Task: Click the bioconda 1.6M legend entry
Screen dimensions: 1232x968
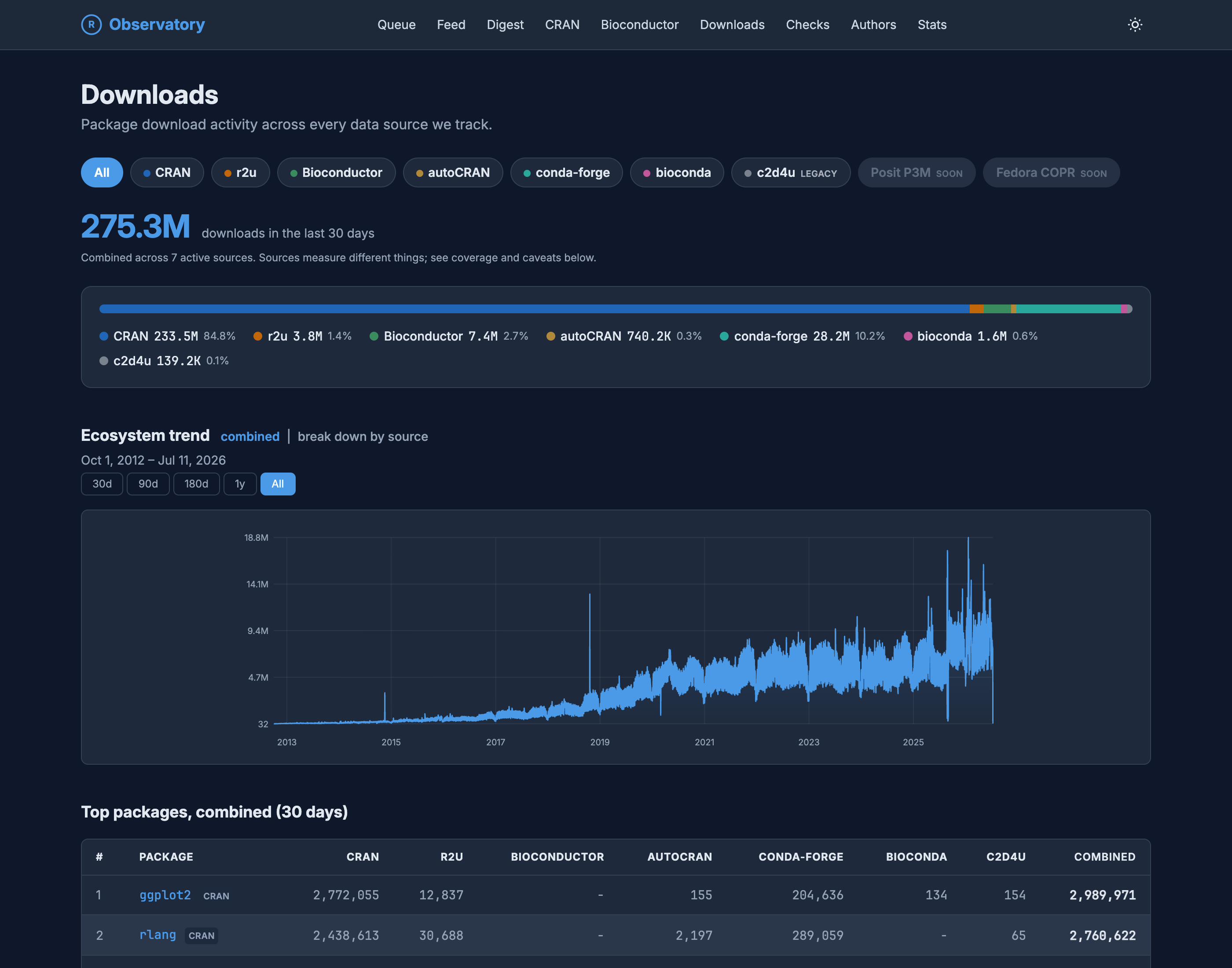Action: [x=970, y=336]
